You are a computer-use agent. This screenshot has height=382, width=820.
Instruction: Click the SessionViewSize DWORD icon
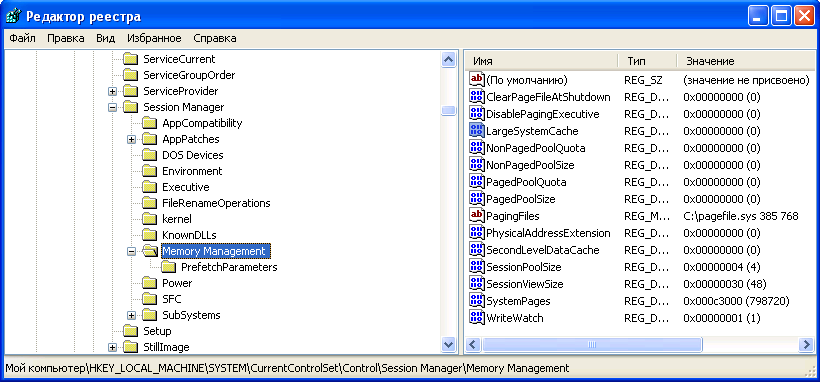pos(476,284)
